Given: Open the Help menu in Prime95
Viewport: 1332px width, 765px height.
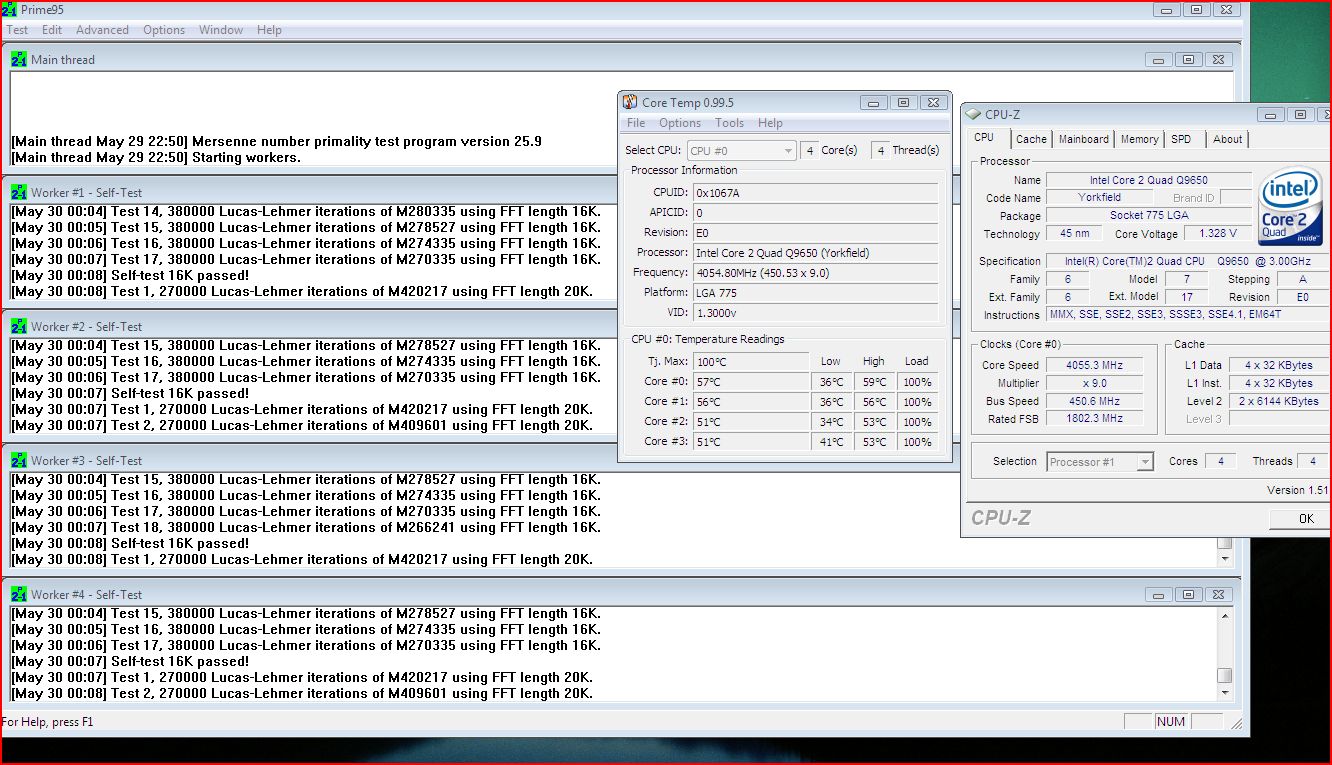Looking at the screenshot, I should (x=269, y=30).
